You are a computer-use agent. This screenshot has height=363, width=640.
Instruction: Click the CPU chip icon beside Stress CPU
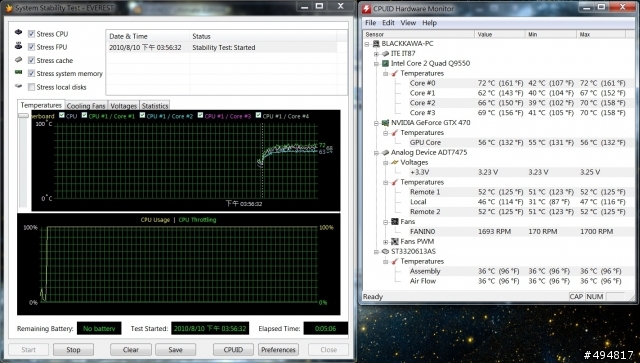point(18,32)
